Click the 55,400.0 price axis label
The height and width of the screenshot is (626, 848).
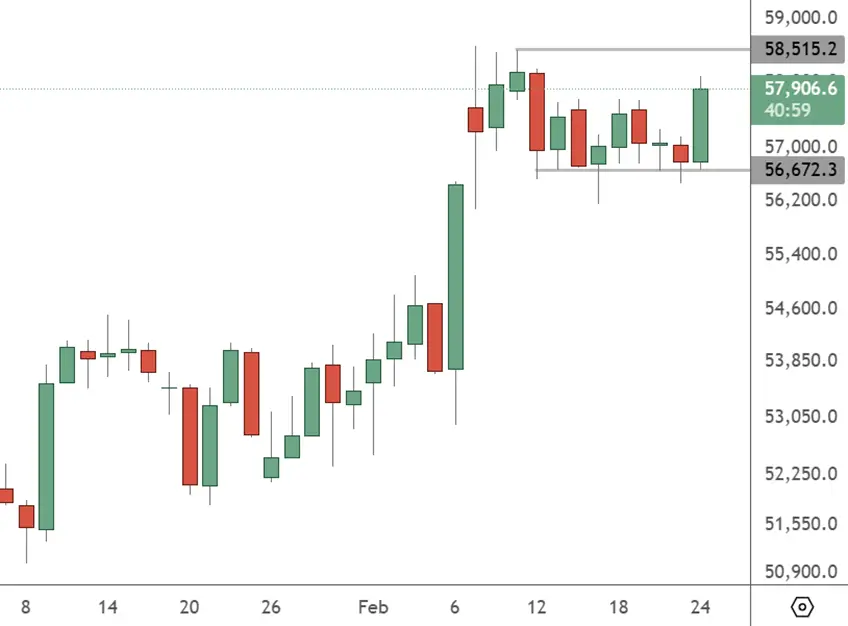click(799, 254)
